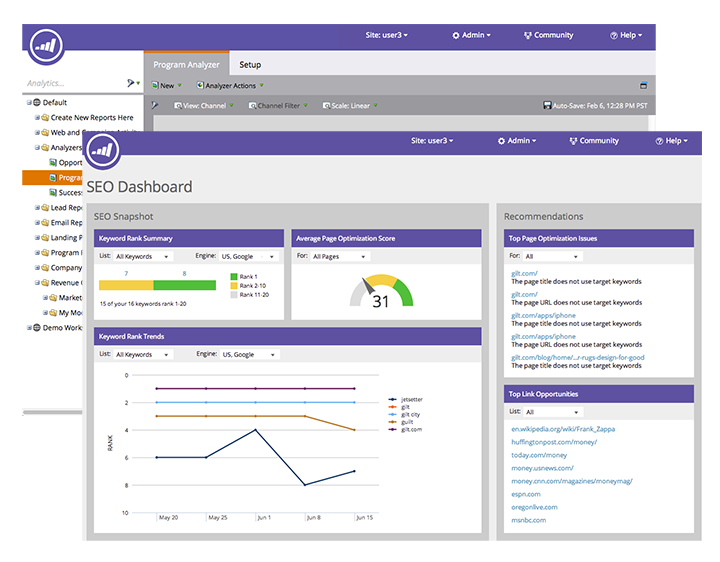
Task: Click Marketo logo on SEO Dashboard window
Action: click(x=102, y=150)
